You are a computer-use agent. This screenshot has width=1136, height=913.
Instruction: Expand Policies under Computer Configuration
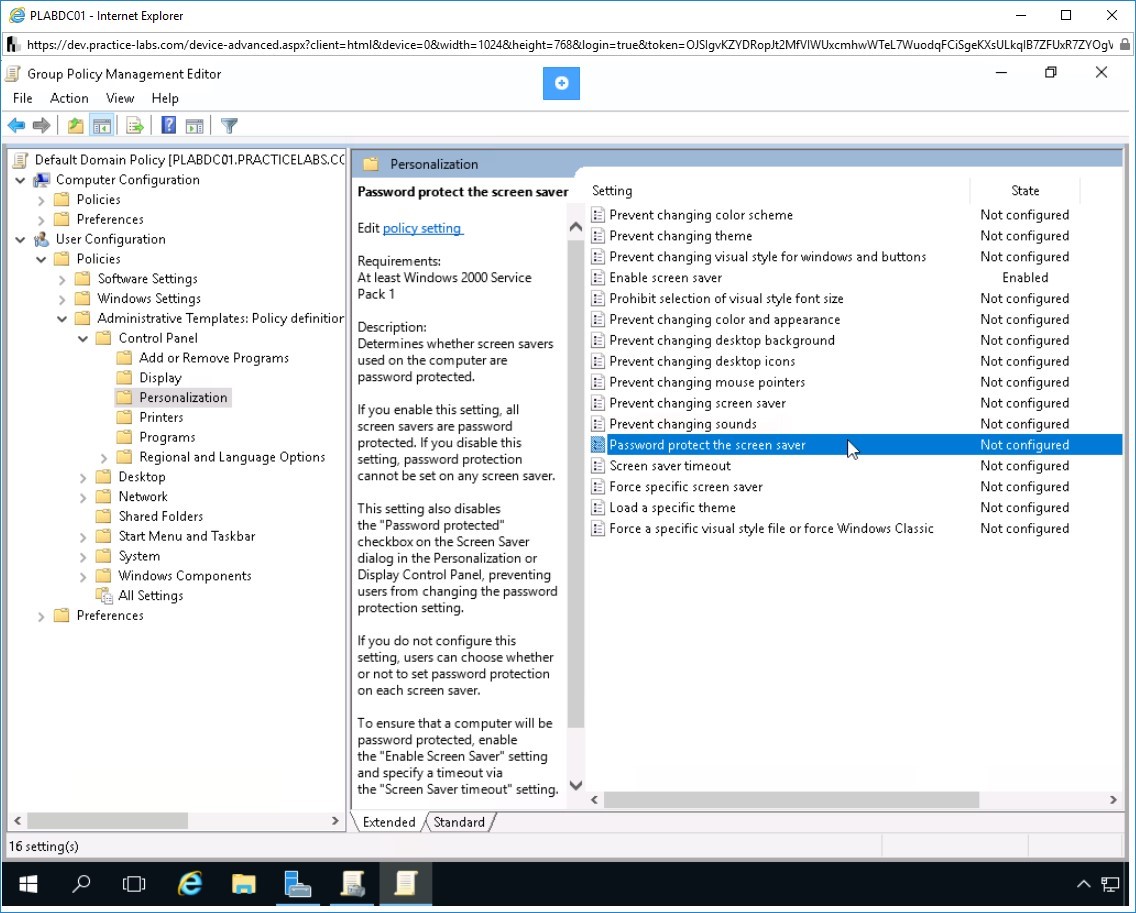[41, 200]
